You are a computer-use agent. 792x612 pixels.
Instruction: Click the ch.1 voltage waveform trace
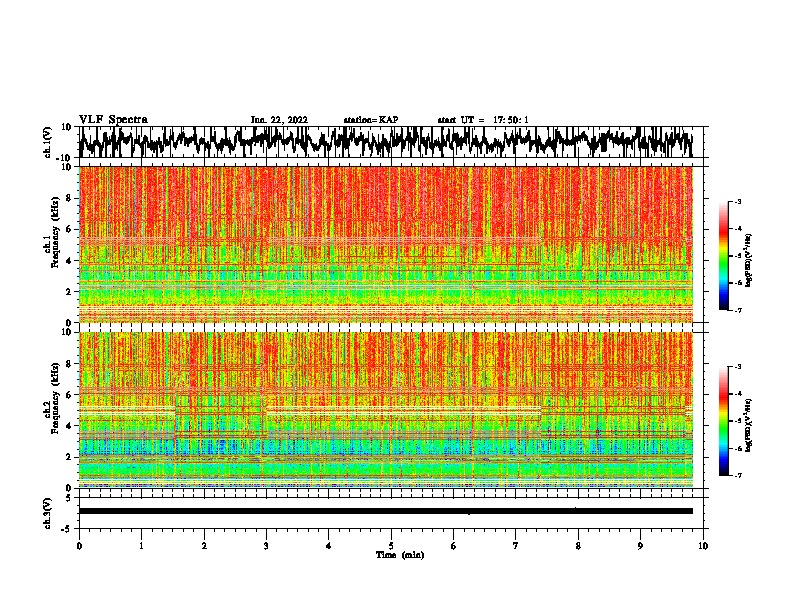pyautogui.click(x=385, y=142)
